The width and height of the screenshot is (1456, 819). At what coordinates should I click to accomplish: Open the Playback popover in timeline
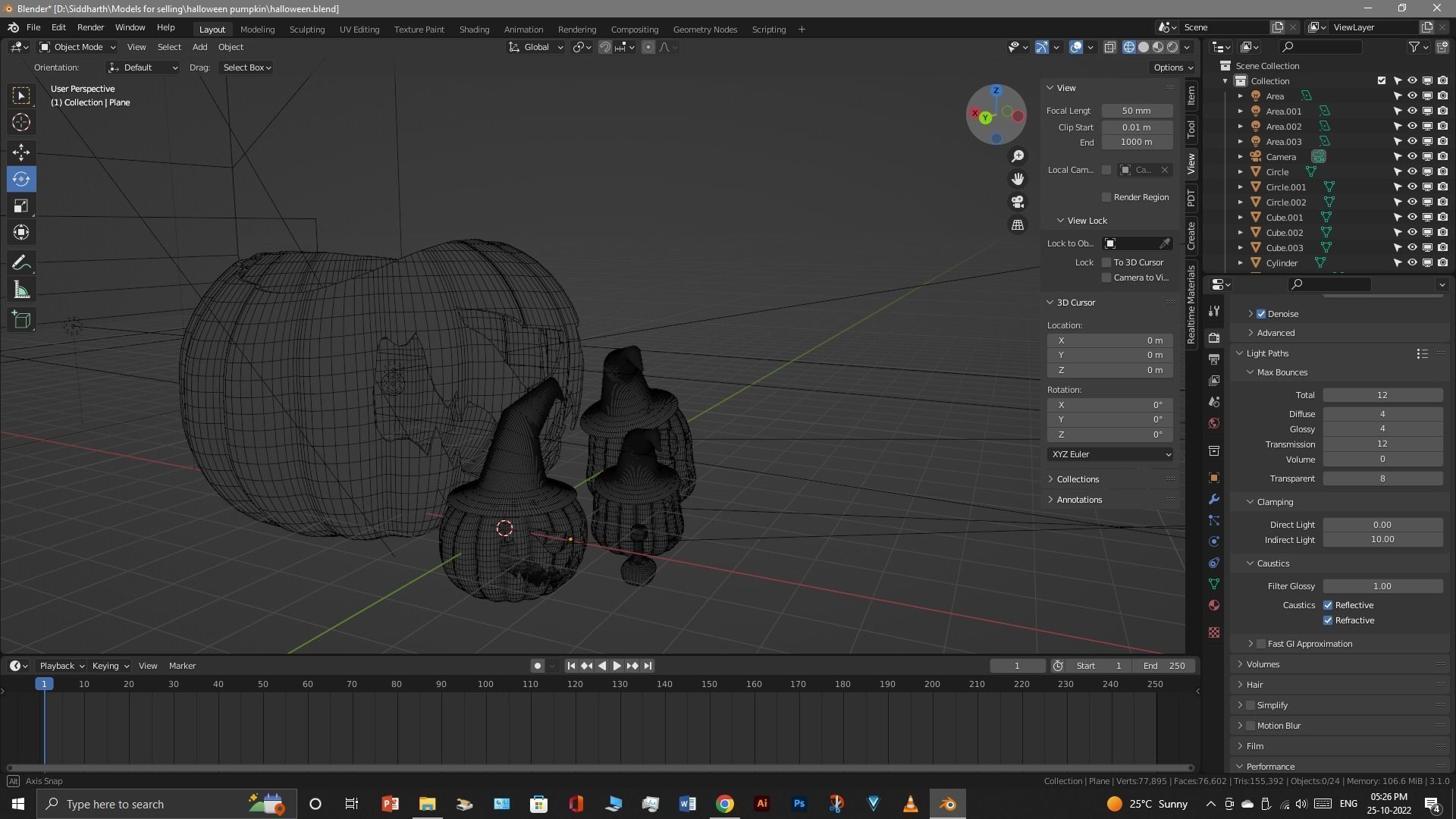pos(61,666)
